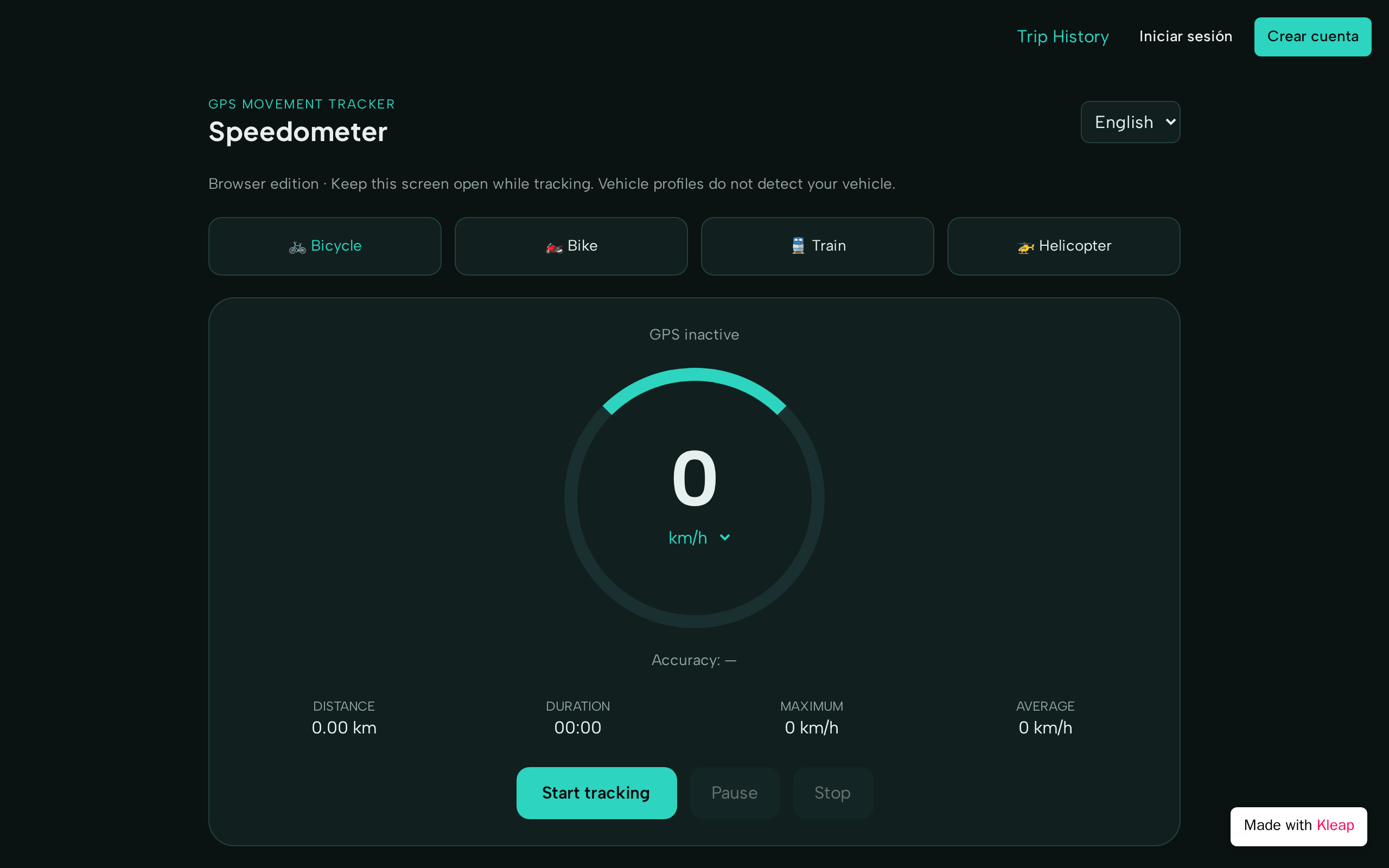Select the Train label text
The width and height of the screenshot is (1389, 868).
point(828,246)
